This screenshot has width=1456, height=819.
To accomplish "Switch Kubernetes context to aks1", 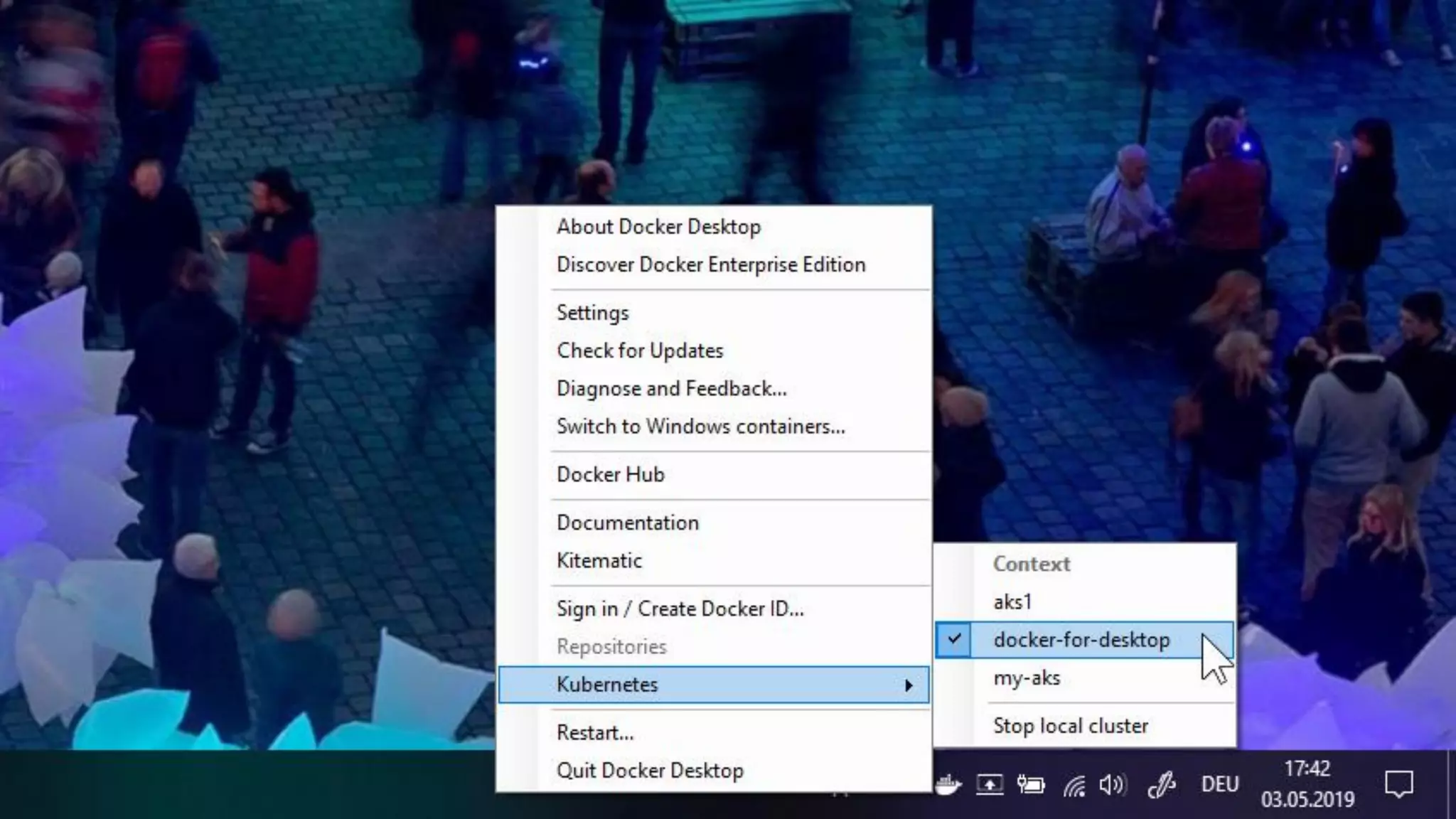I will tap(1012, 602).
